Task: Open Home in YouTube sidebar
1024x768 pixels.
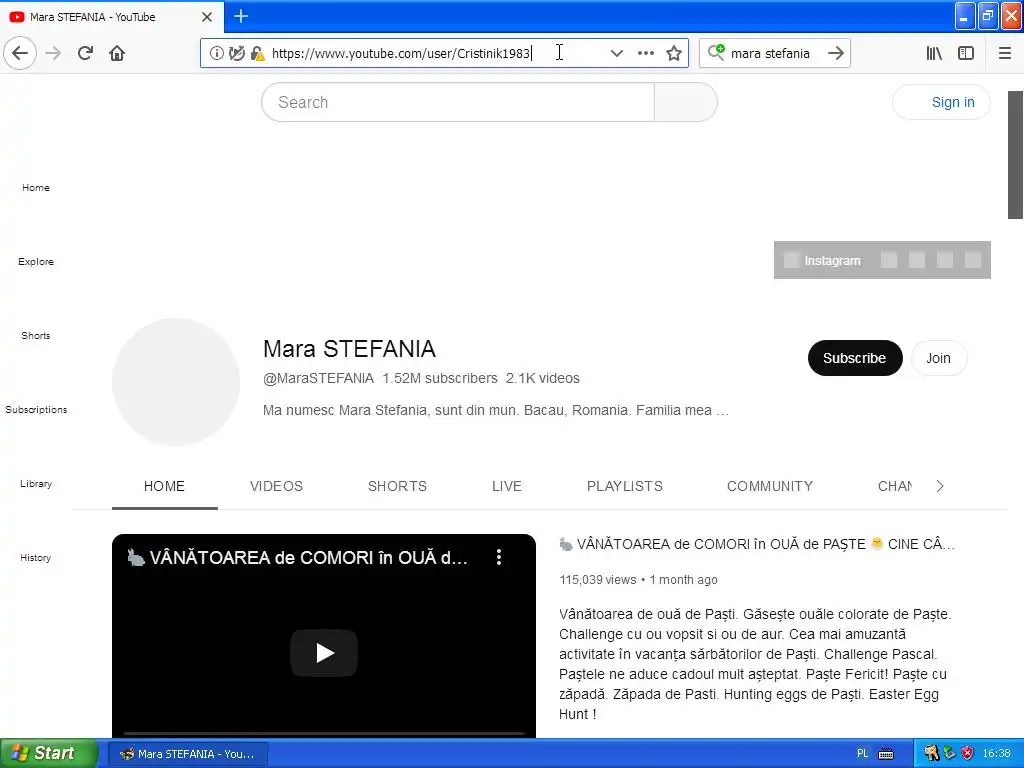Action: (36, 187)
